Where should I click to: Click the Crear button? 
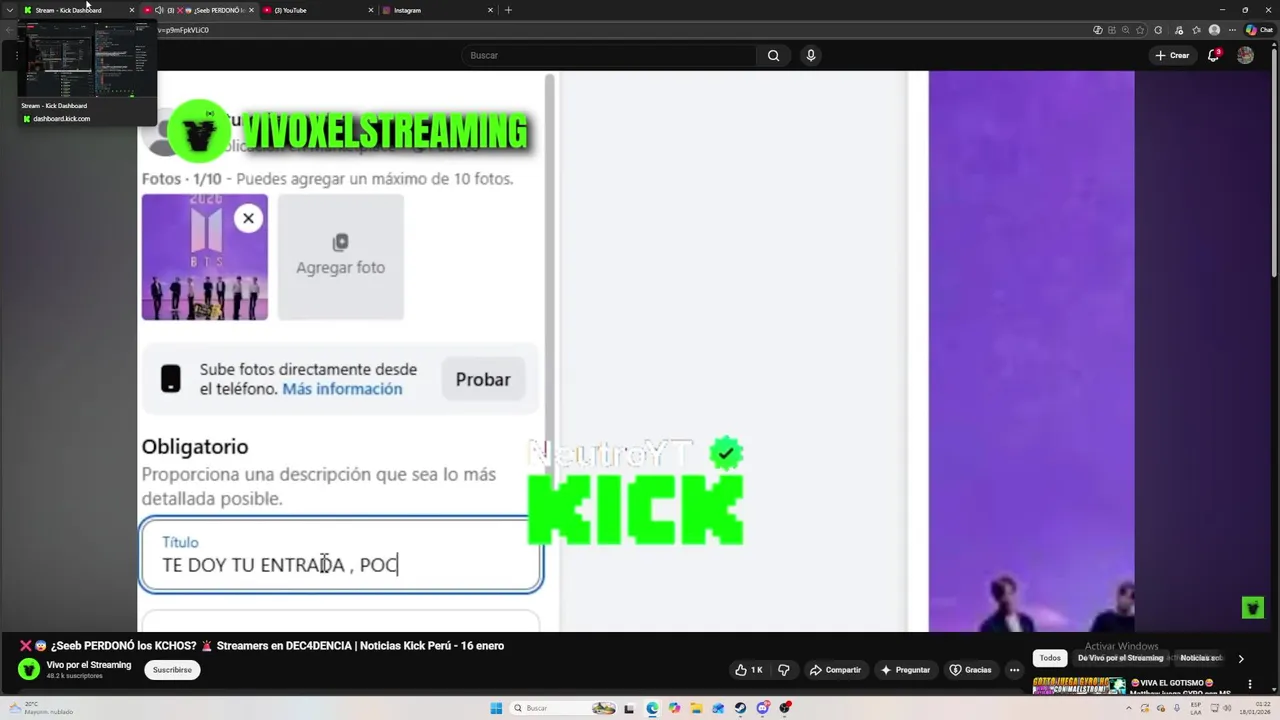tap(1172, 55)
